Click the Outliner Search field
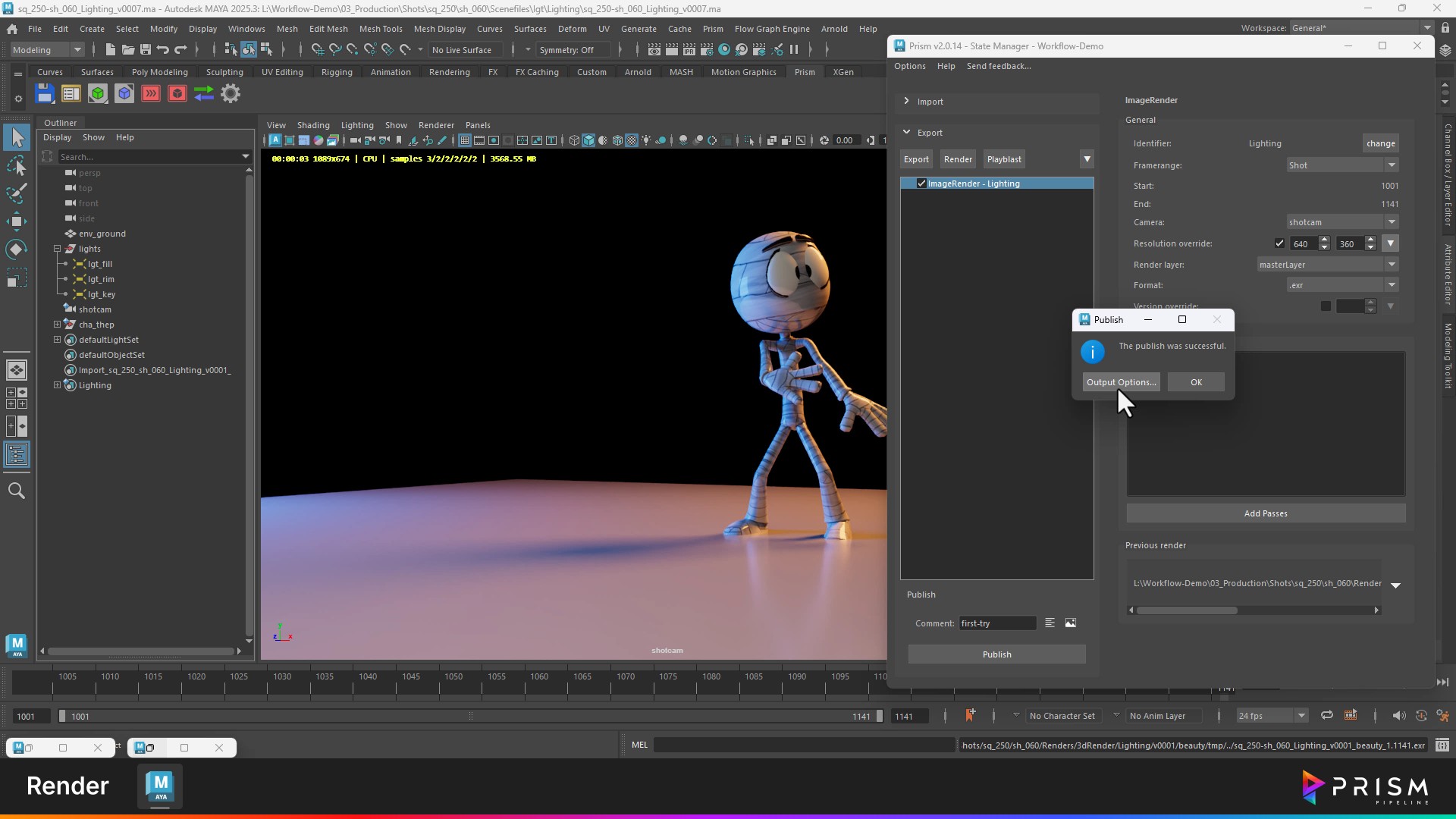Viewport: 1456px width, 819px height. [x=154, y=157]
